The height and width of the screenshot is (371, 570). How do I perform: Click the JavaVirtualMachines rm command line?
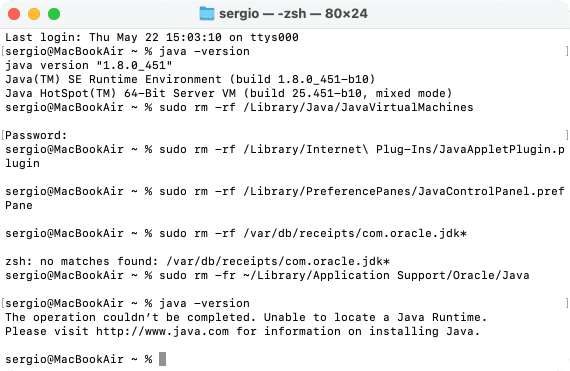coord(239,108)
